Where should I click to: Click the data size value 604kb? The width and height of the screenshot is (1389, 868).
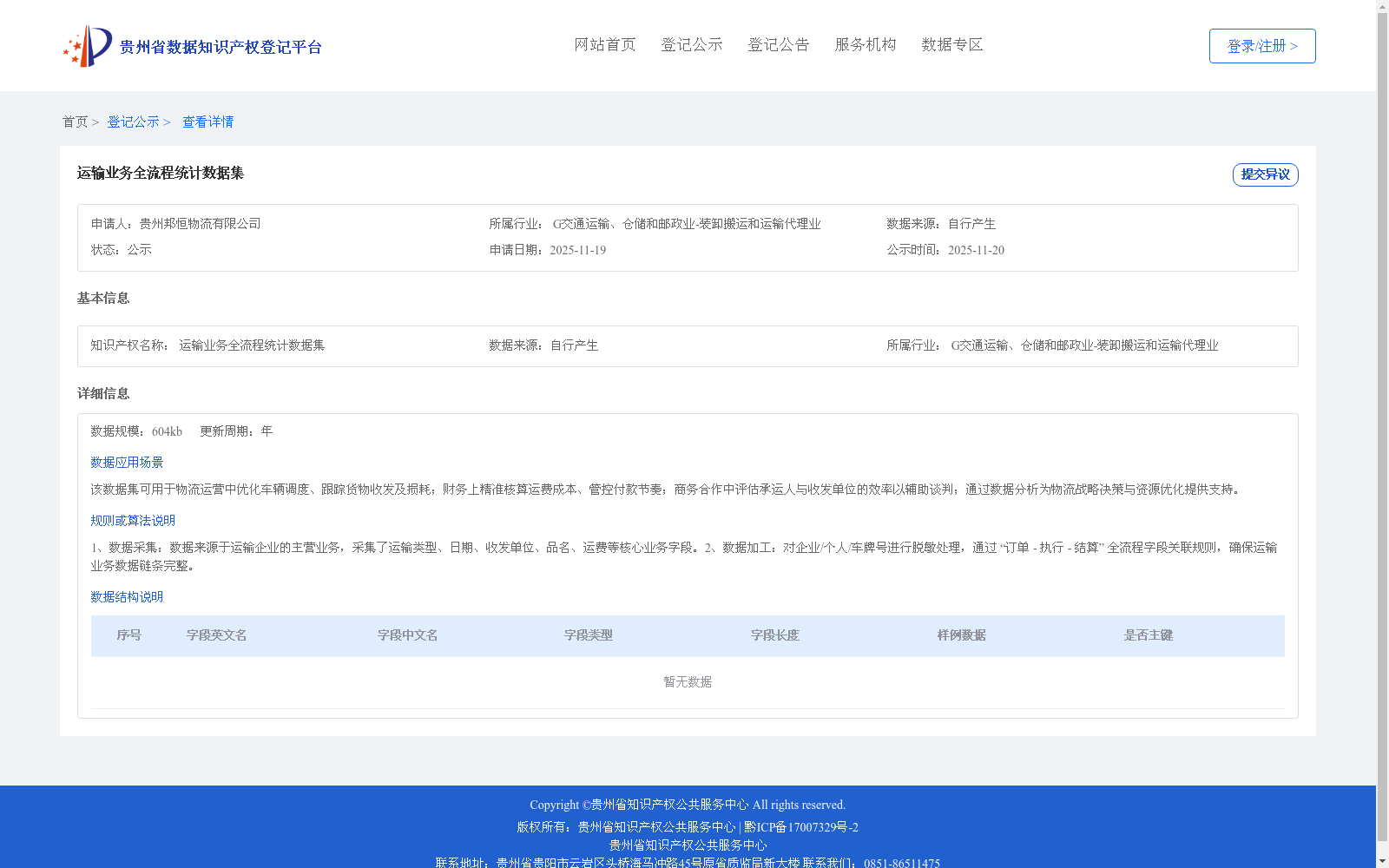click(167, 431)
